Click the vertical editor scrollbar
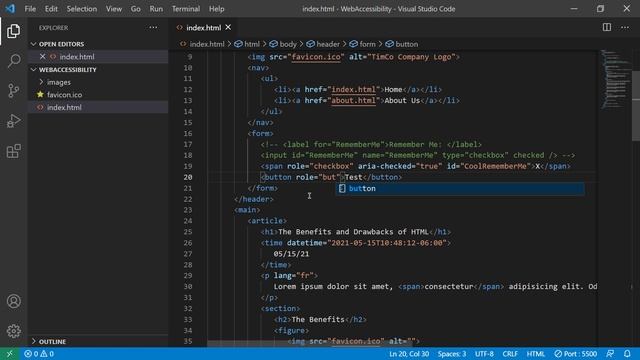This screenshot has height=360, width=640. (636, 106)
